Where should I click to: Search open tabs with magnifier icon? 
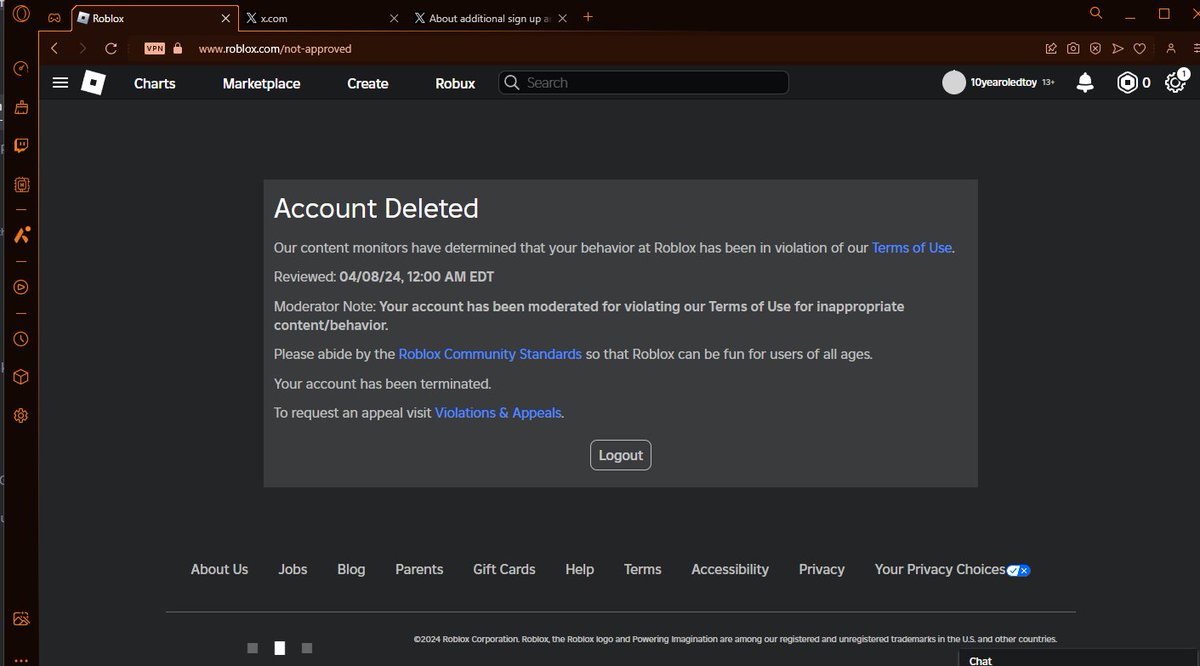pos(1096,14)
